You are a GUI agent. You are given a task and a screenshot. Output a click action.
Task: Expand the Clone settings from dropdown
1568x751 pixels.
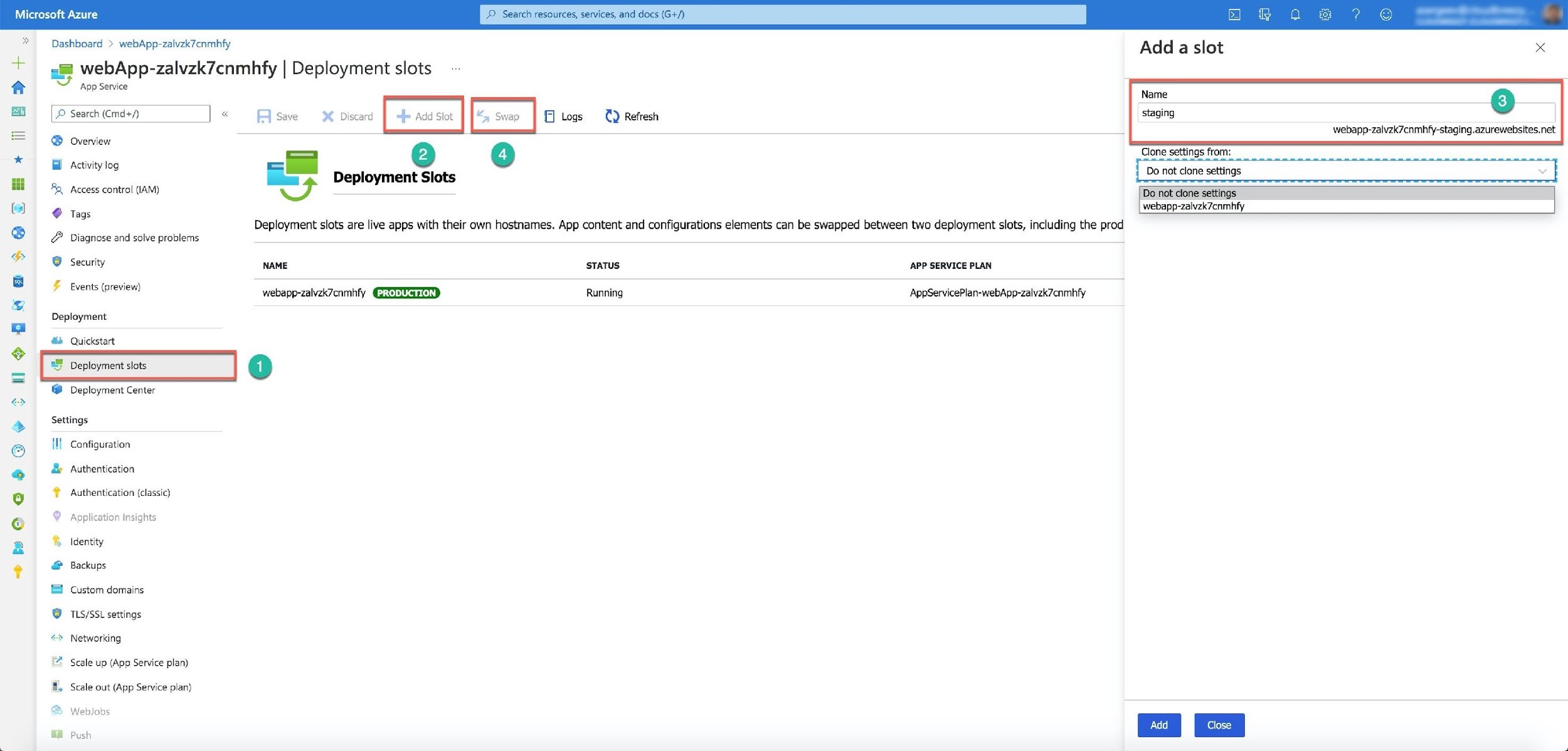tap(1345, 171)
